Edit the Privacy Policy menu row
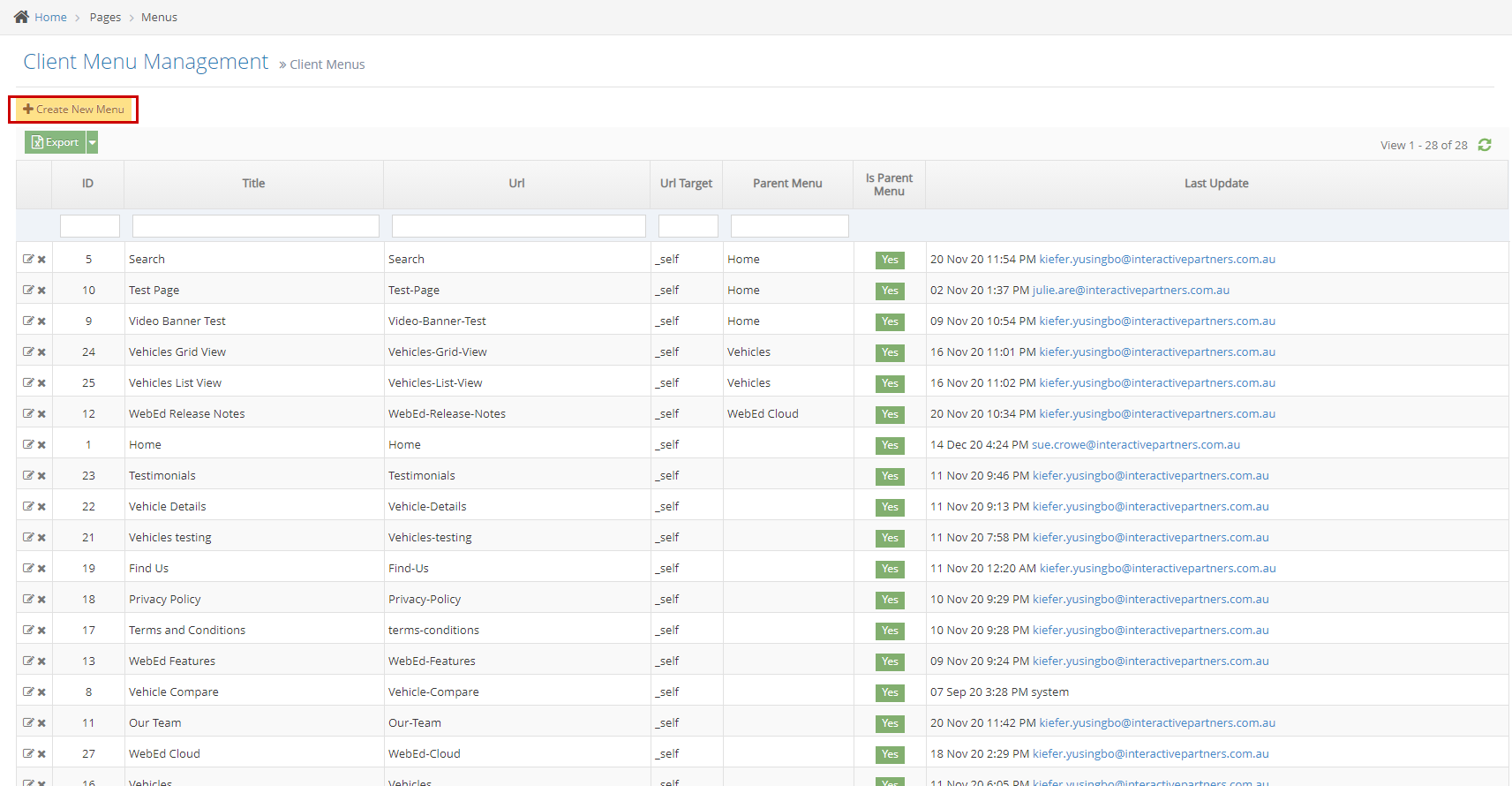This screenshot has width=1512, height=786. pyautogui.click(x=28, y=599)
